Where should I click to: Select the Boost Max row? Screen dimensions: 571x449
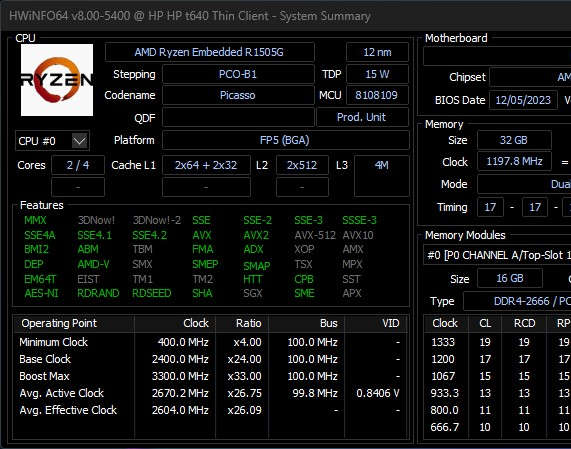(210, 376)
